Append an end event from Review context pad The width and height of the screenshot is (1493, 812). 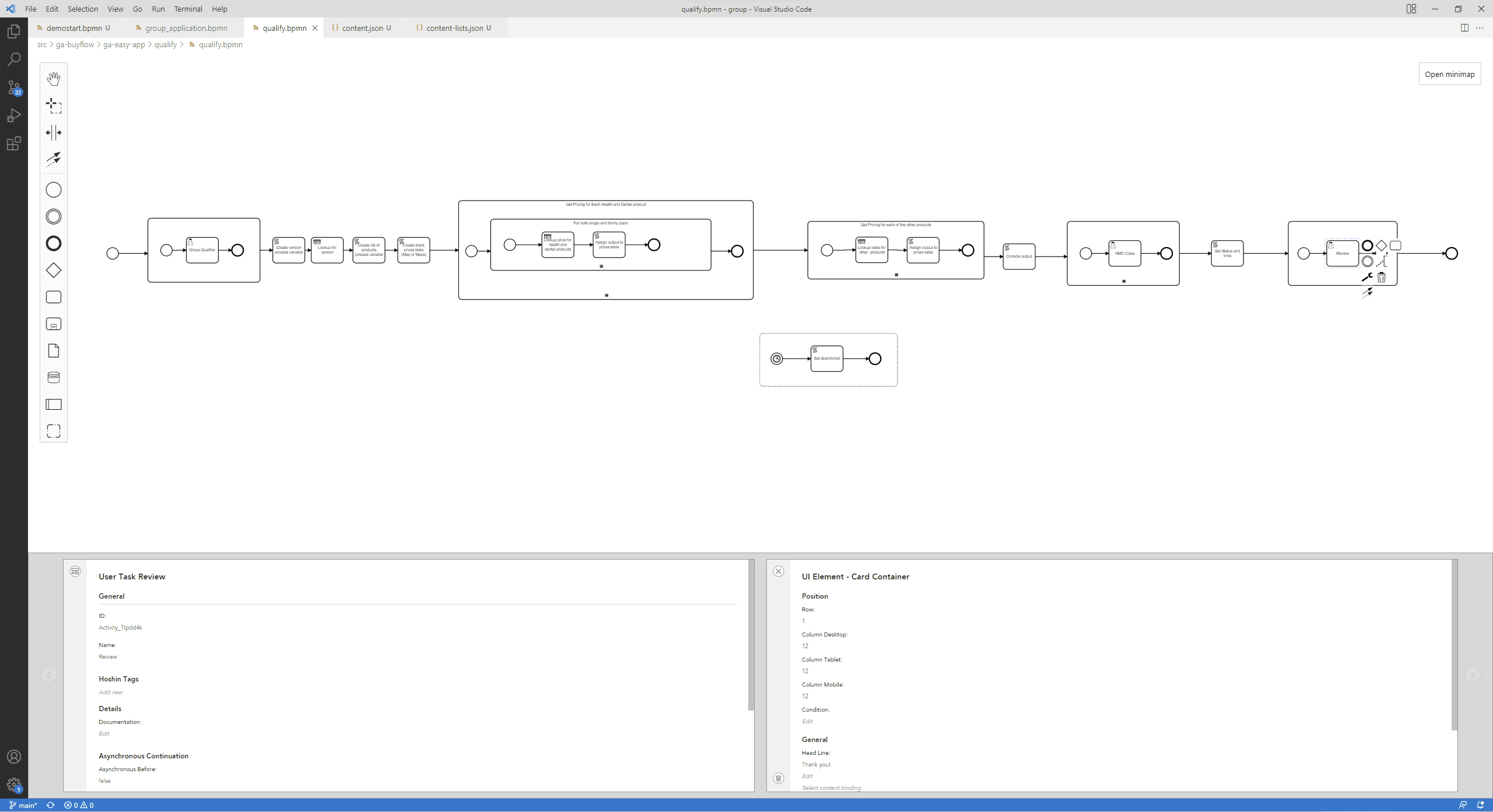1368,245
